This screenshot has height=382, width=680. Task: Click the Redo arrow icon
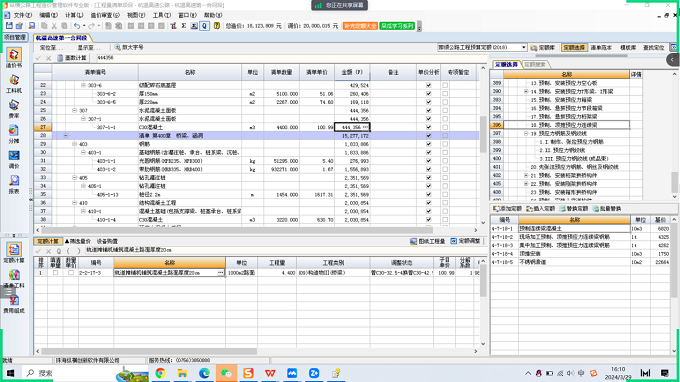pyautogui.click(x=91, y=26)
